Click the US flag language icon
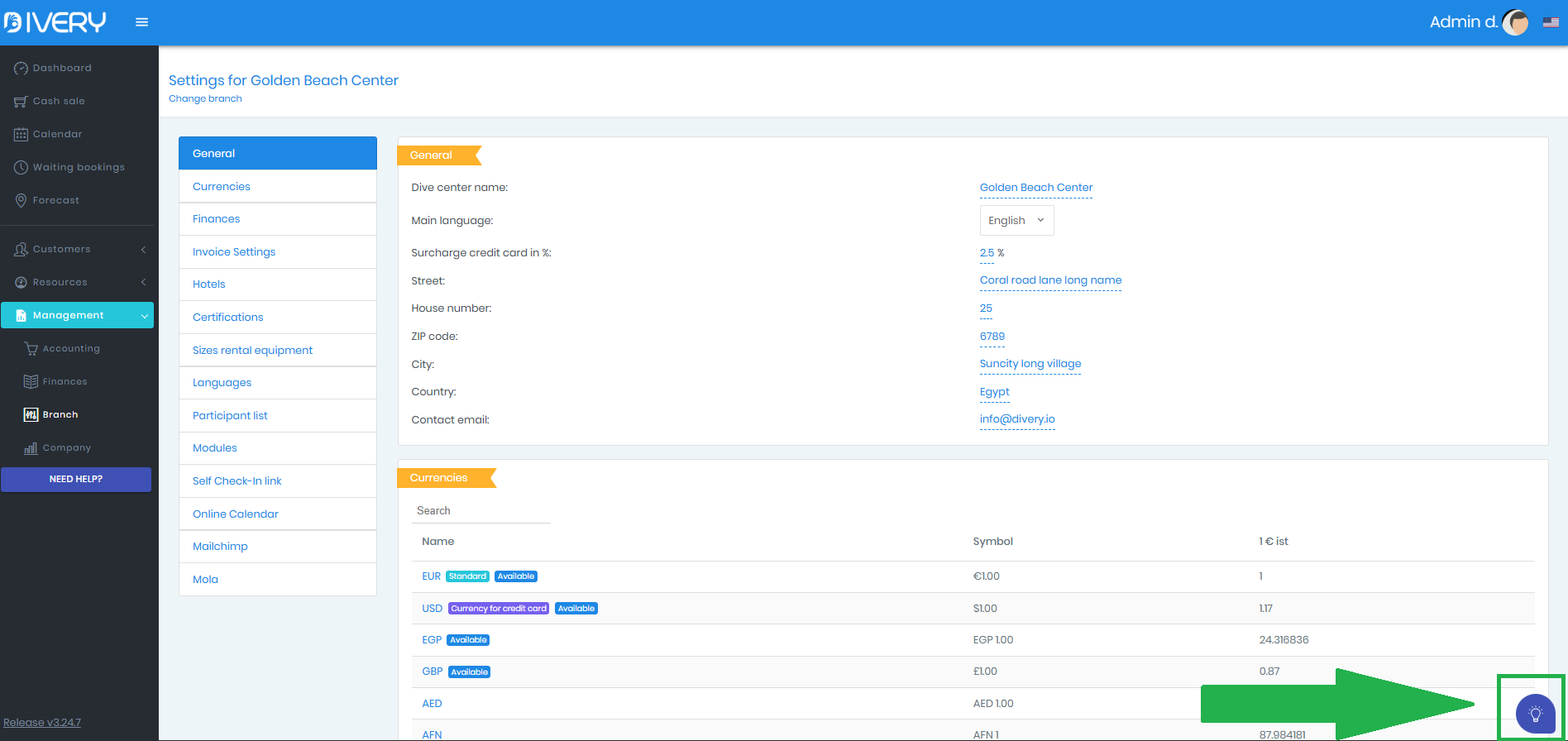 [x=1551, y=23]
